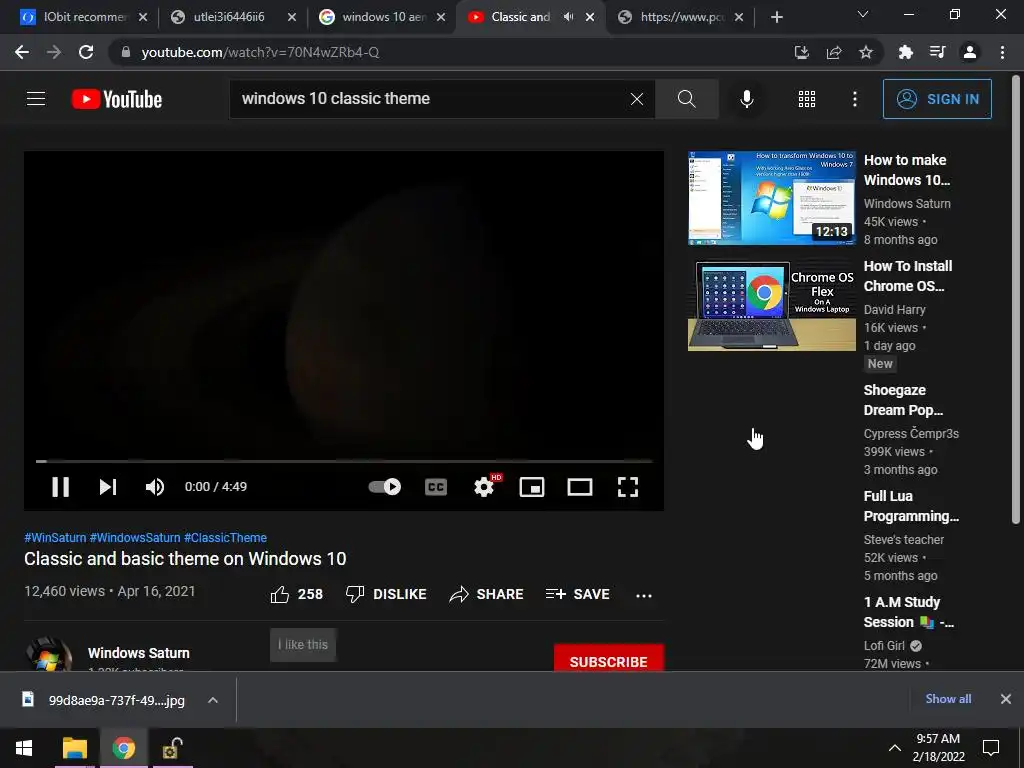Click the SIGN IN button

tap(937, 99)
